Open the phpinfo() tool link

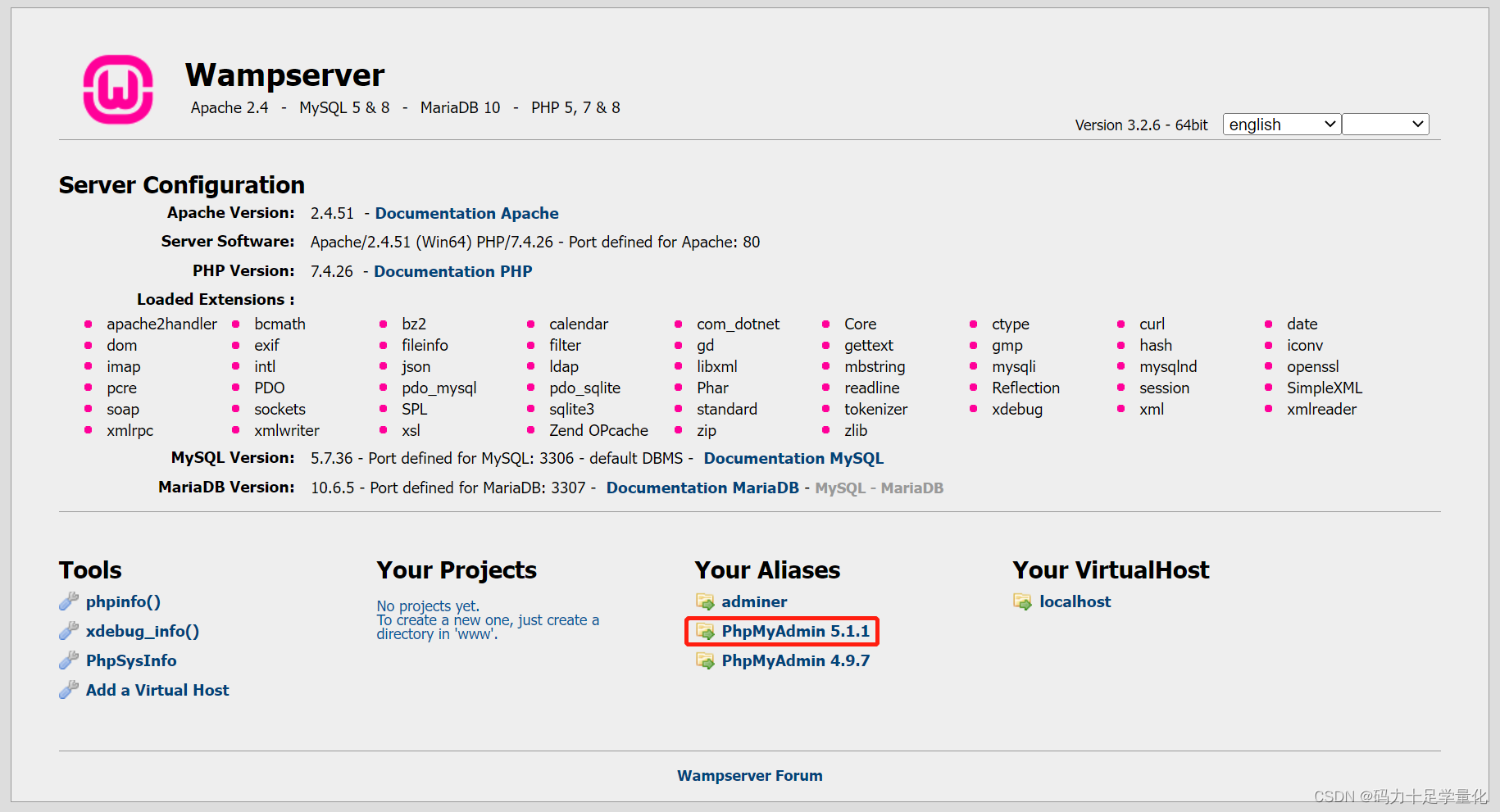coord(123,601)
